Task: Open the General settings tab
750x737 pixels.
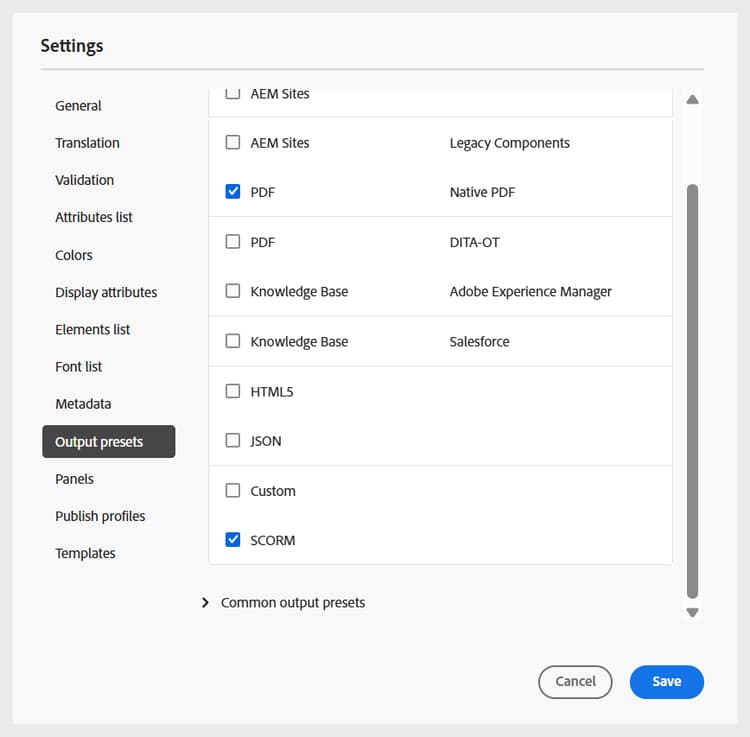Action: tap(78, 106)
